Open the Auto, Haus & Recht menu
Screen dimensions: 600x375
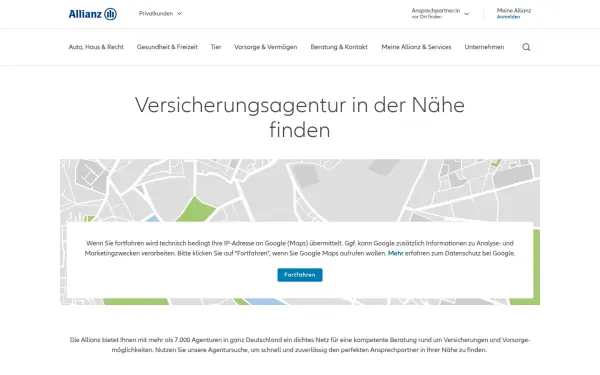click(96, 47)
